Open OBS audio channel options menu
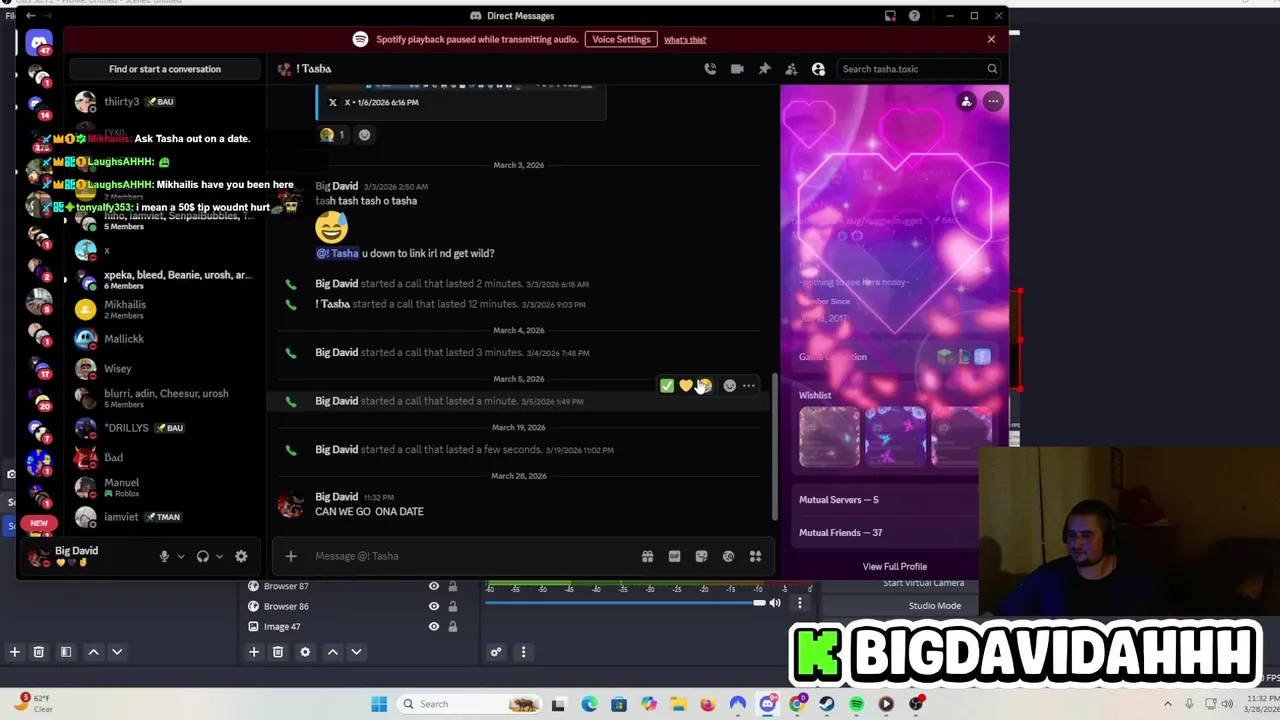The height and width of the screenshot is (720, 1280). 799,603
